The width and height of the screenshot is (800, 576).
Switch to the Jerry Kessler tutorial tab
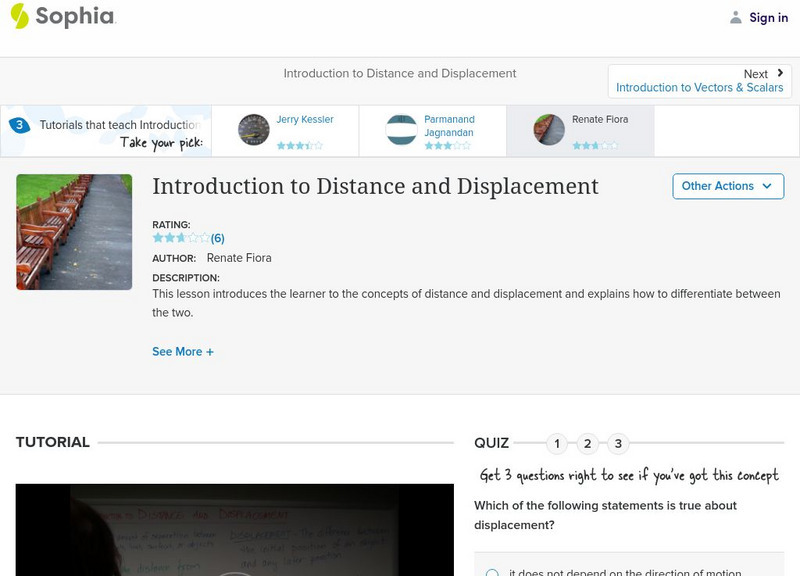[290, 129]
